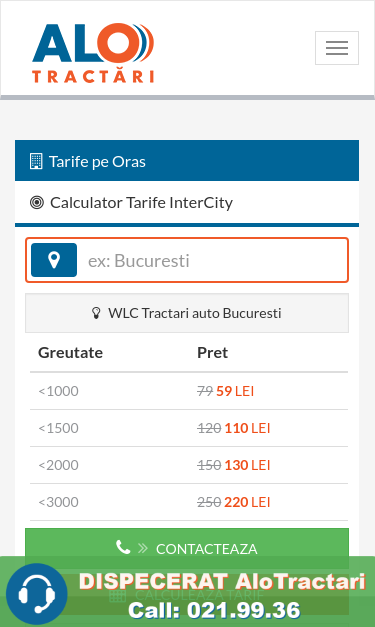Select the <1500 row priced 110 LEI

pos(189,428)
